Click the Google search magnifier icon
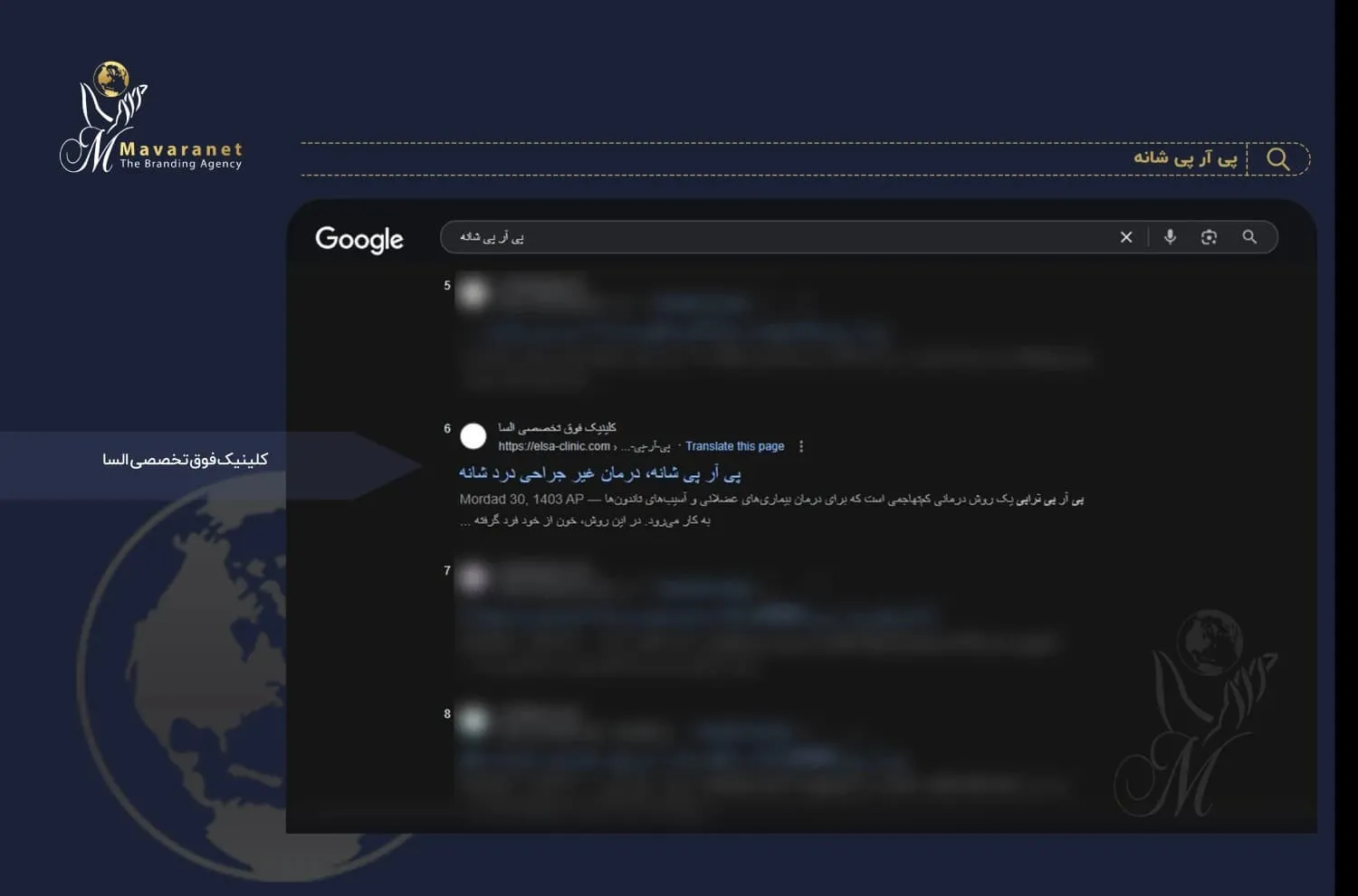This screenshot has height=896, width=1358. click(x=1249, y=237)
